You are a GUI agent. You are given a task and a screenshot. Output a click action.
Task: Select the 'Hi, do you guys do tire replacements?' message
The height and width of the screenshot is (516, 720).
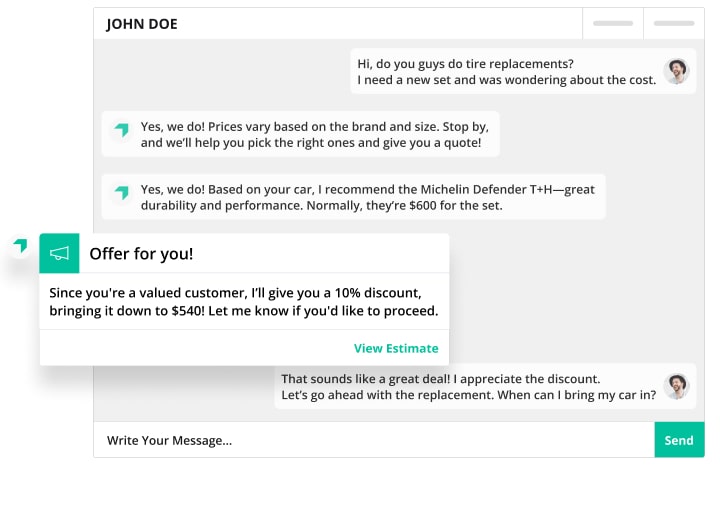(506, 71)
